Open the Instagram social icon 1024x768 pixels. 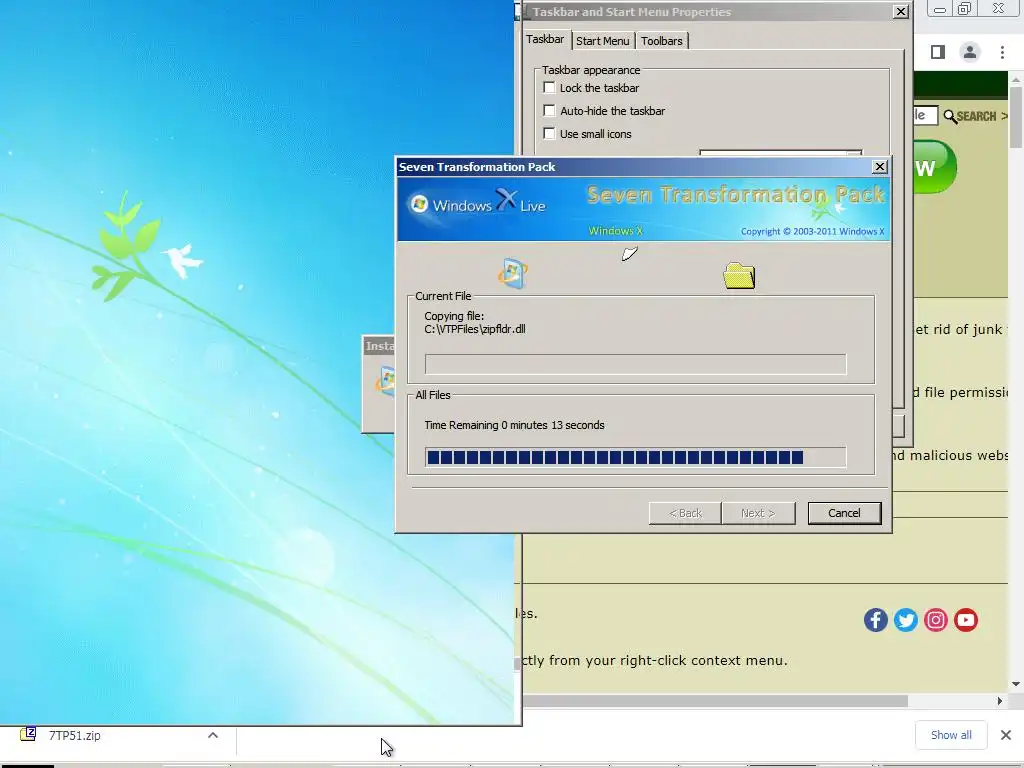pyautogui.click(x=936, y=620)
